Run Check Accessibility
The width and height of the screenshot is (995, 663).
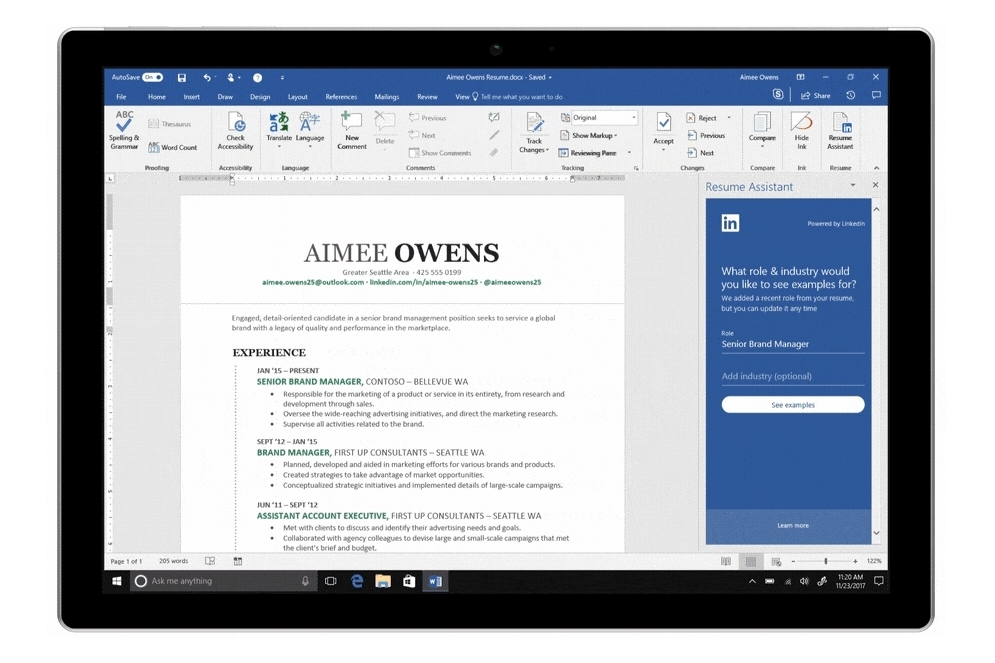(235, 131)
